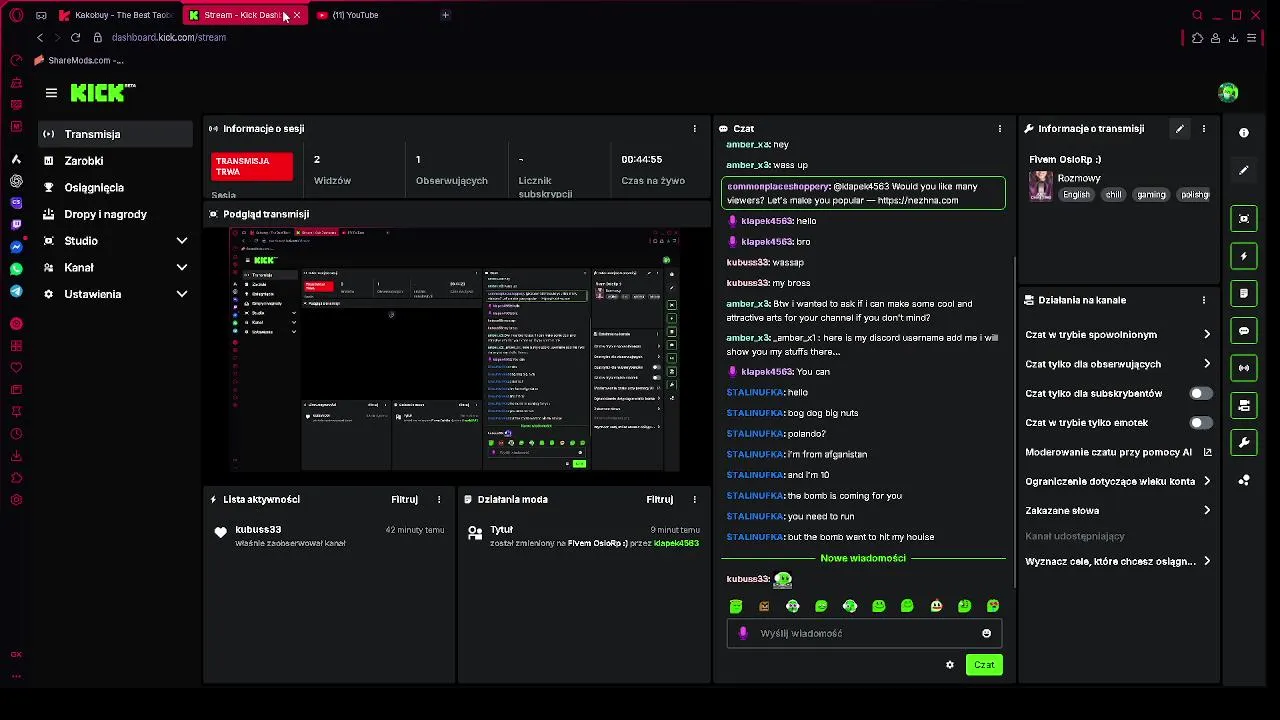The image size is (1280, 720).
Task: Open WhatsApp in Opera sidebar
Action: (16, 269)
